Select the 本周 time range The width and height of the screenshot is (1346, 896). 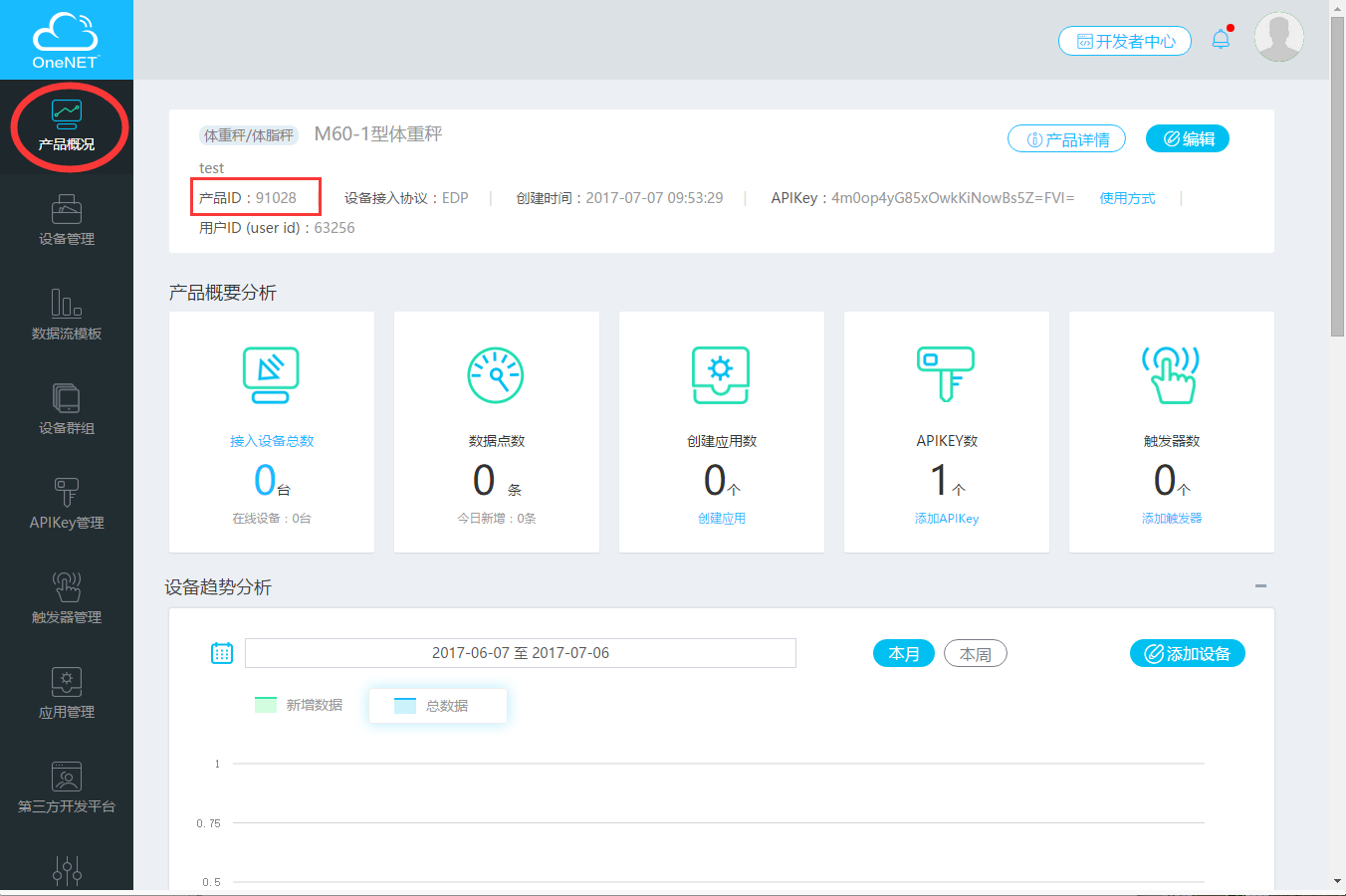point(975,654)
